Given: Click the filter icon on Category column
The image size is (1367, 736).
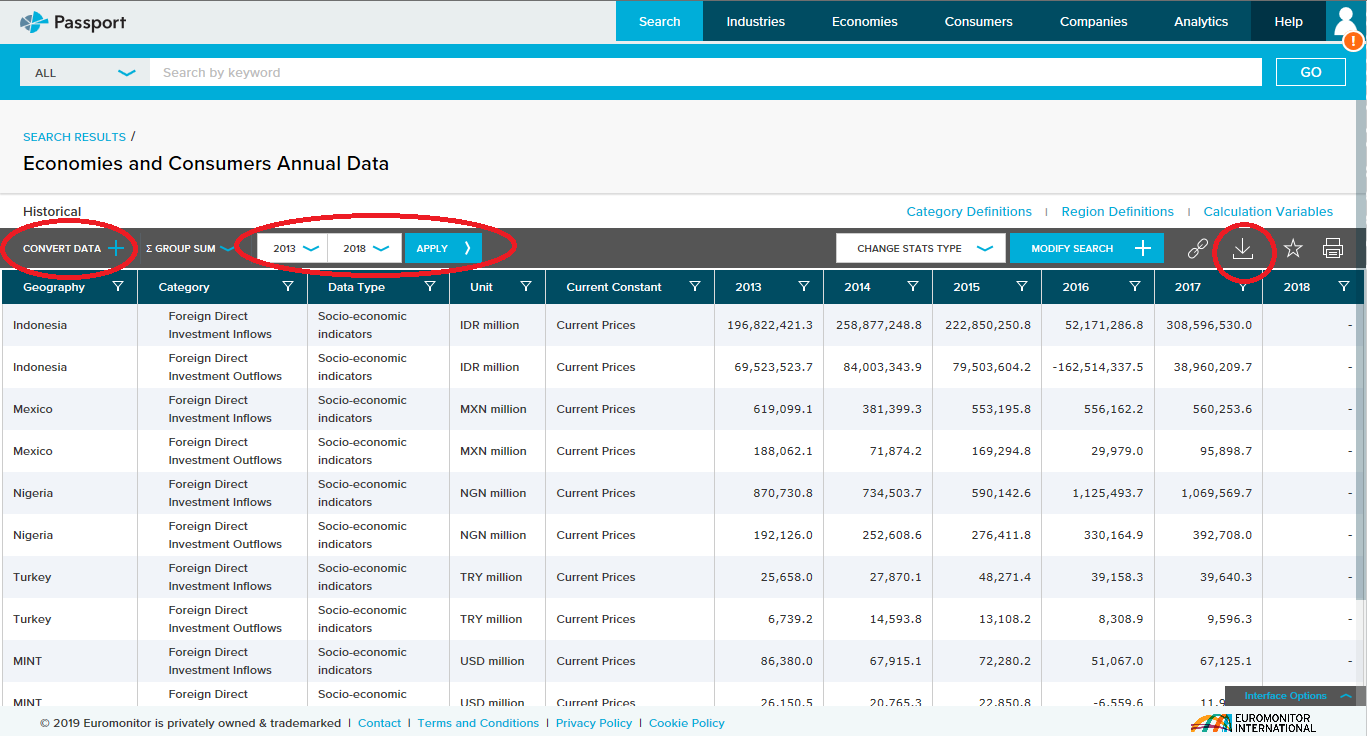Looking at the screenshot, I should pos(288,287).
